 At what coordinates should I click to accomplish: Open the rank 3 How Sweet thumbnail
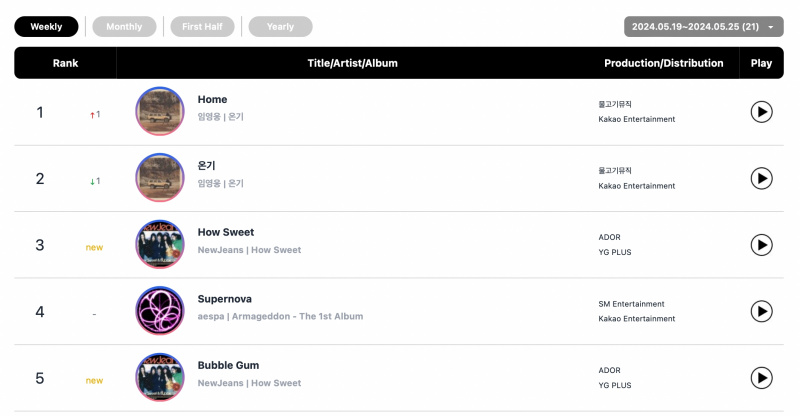(160, 244)
